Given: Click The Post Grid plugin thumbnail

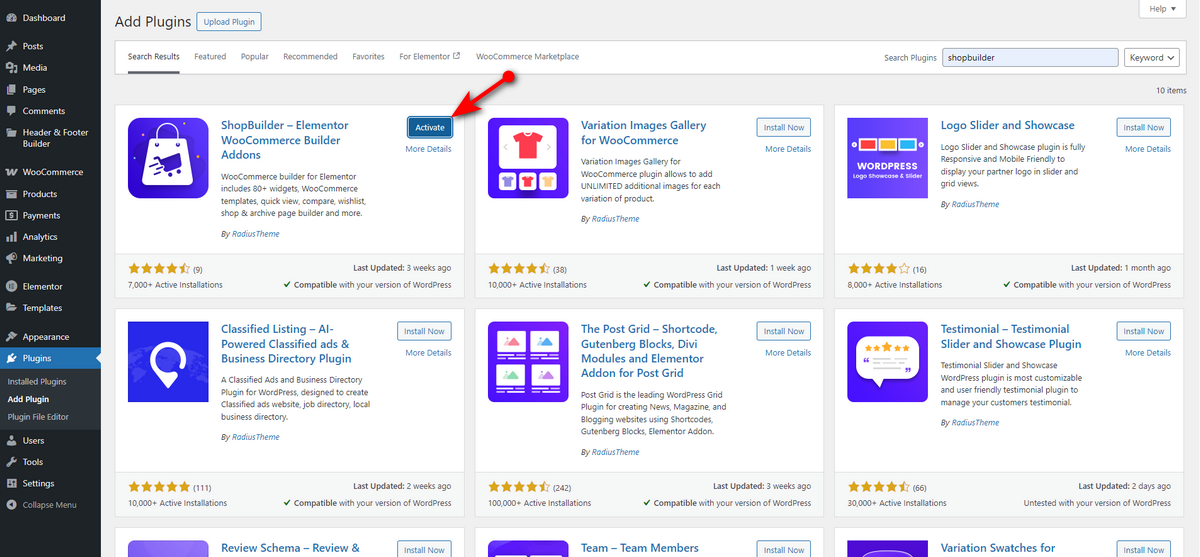Looking at the screenshot, I should coord(528,361).
